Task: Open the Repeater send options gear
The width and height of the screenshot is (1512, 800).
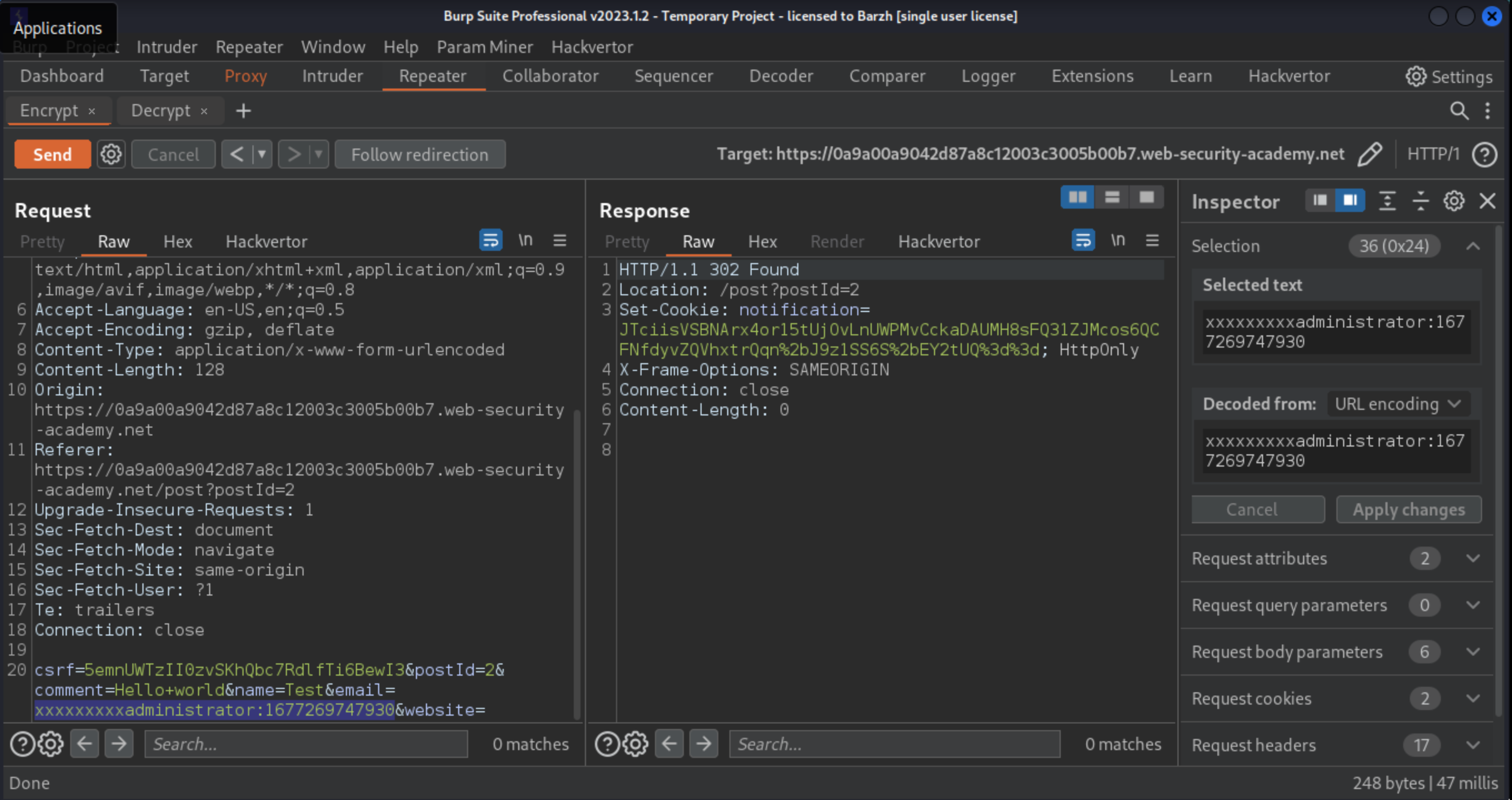Action: [111, 154]
